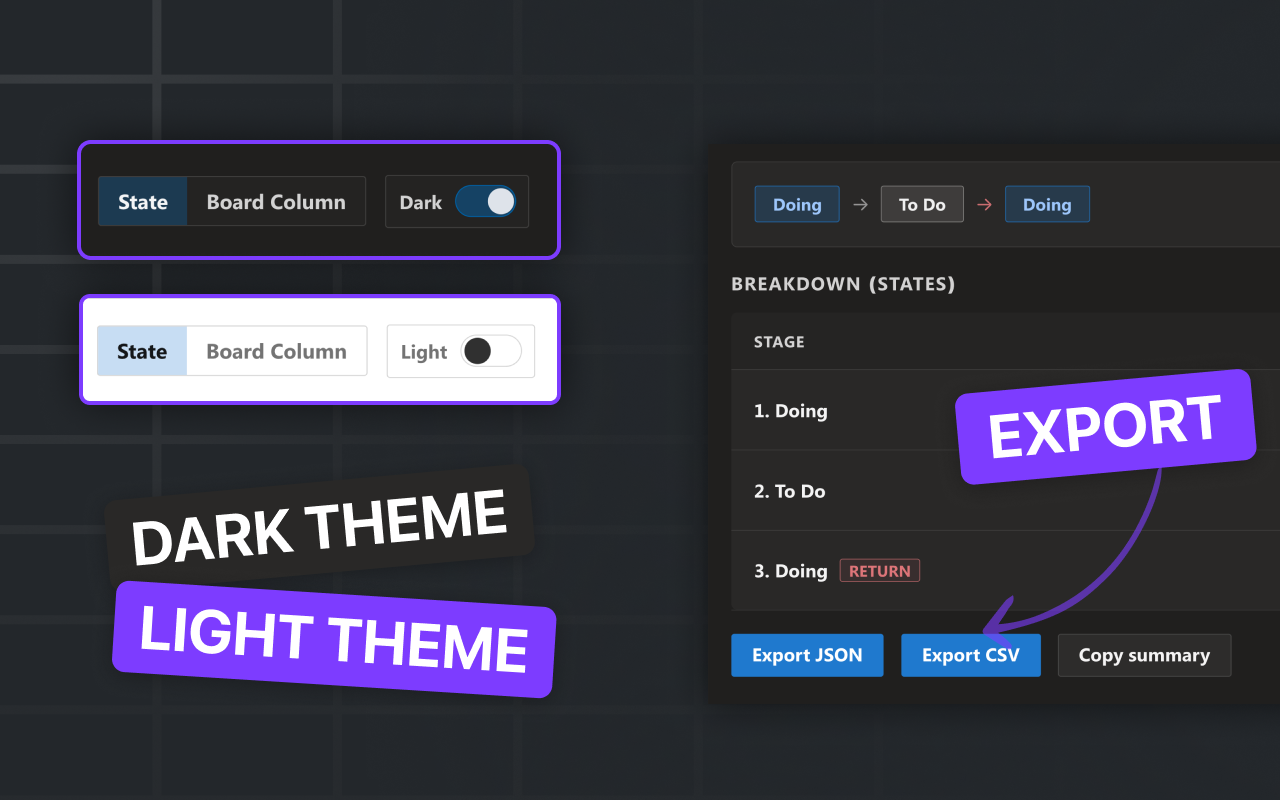Click the To Do chip in the flow path
The width and height of the screenshot is (1280, 800).
(x=921, y=204)
